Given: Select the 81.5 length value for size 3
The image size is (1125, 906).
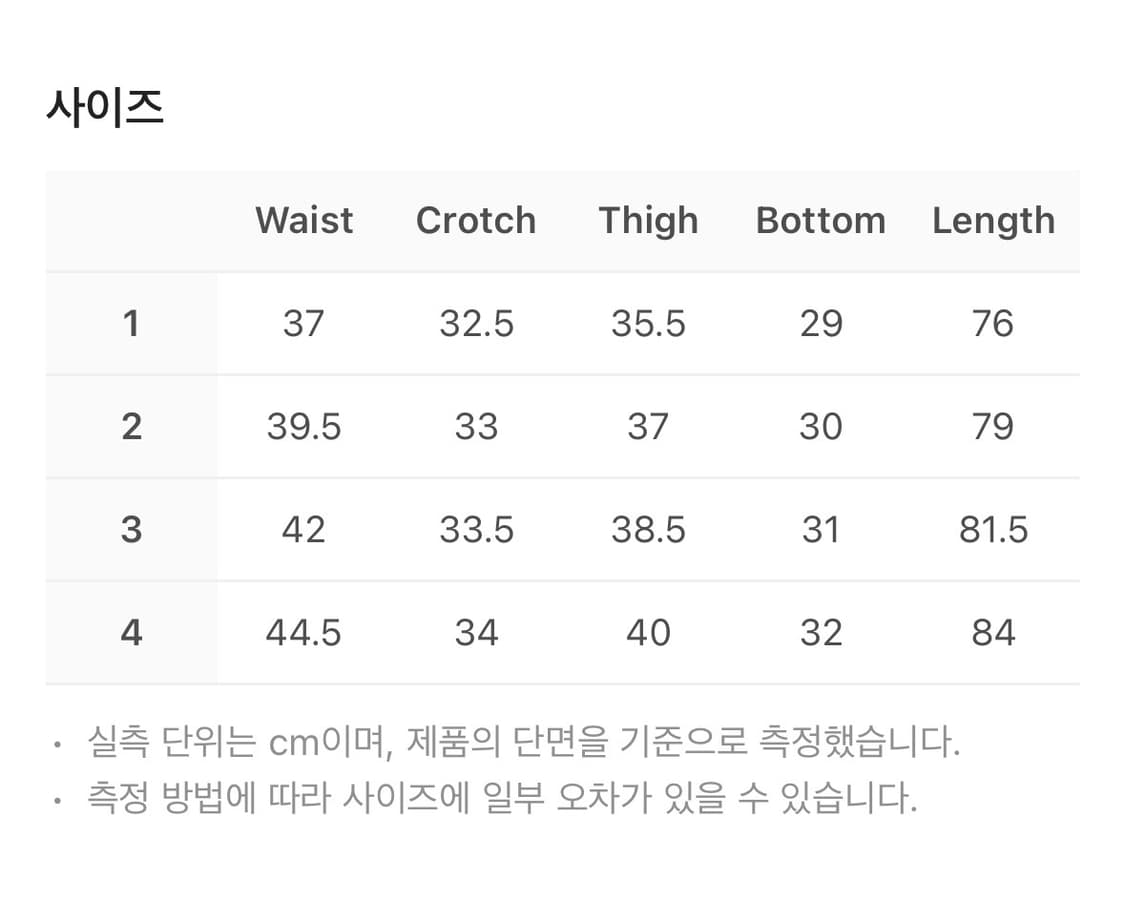Looking at the screenshot, I should pyautogui.click(x=993, y=530).
